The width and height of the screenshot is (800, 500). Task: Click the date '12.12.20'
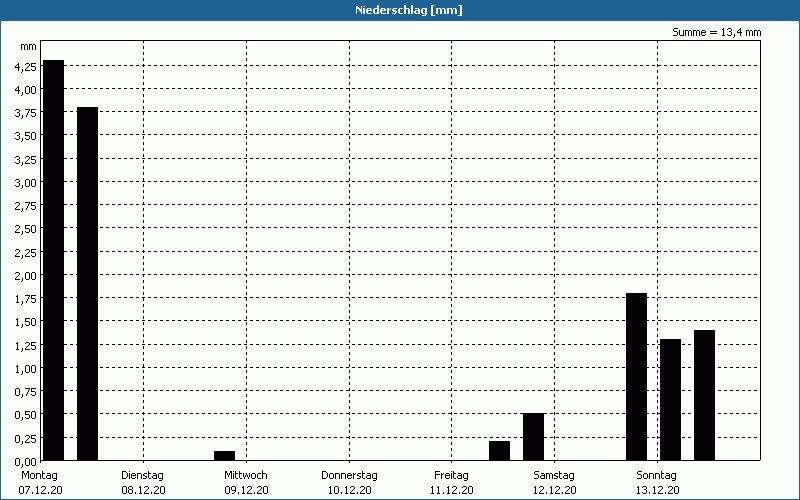[555, 490]
